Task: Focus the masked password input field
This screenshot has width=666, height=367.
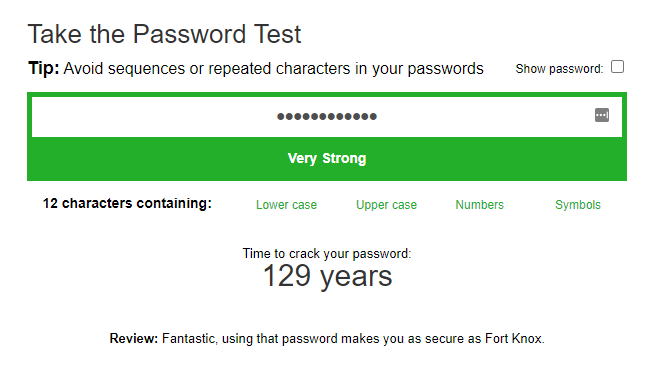Action: (327, 117)
